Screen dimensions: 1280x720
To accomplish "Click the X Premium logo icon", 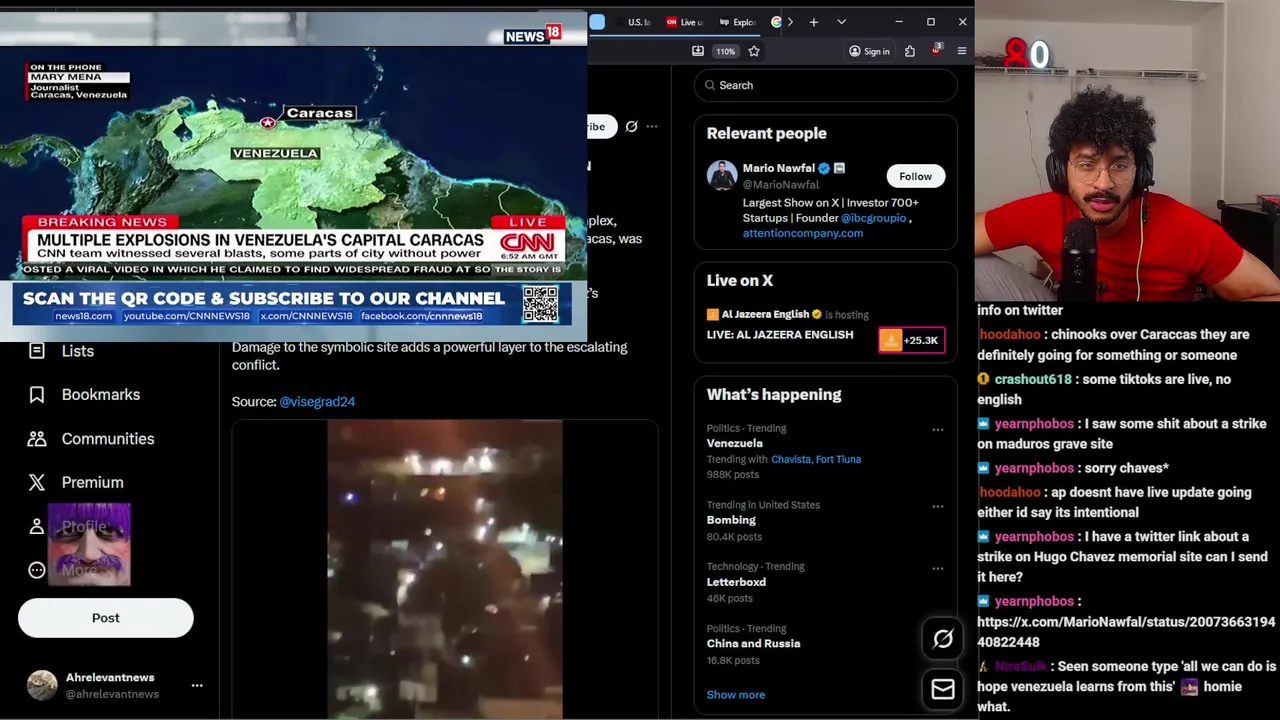I will point(37,482).
